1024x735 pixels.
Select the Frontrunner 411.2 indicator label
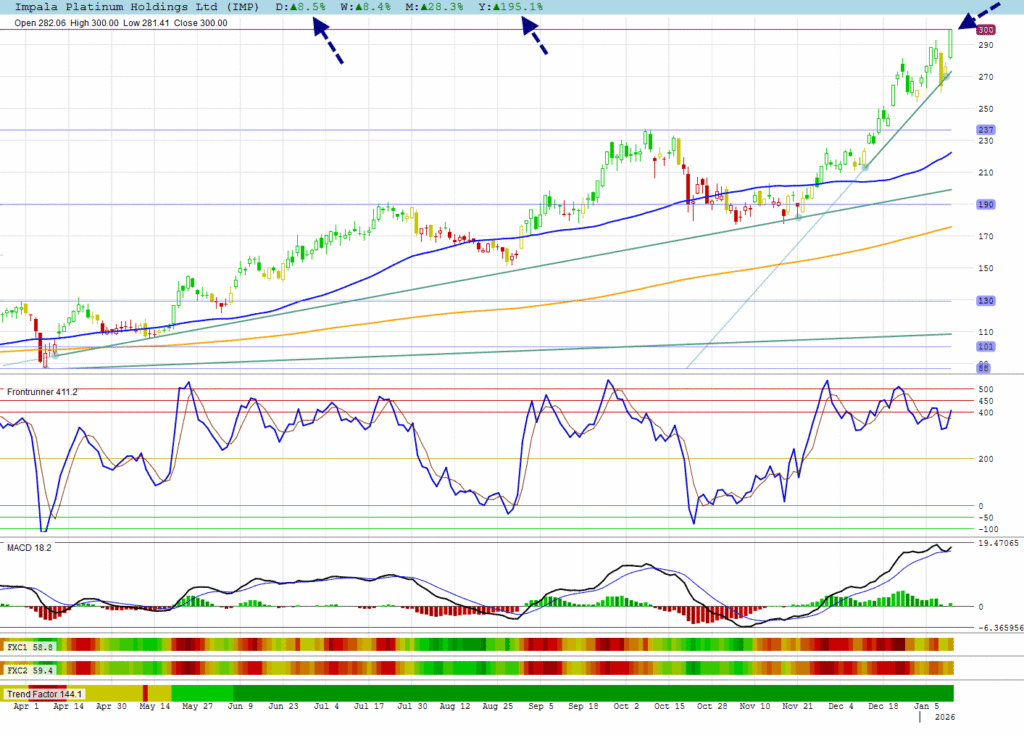tap(41, 392)
